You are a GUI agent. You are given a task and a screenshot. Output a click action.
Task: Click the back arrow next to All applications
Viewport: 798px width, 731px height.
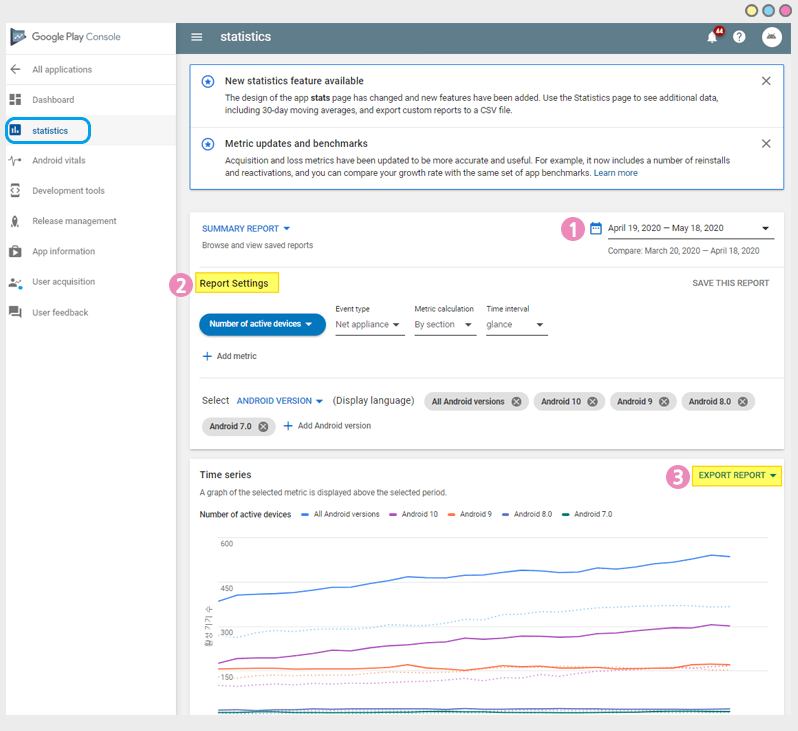15,70
